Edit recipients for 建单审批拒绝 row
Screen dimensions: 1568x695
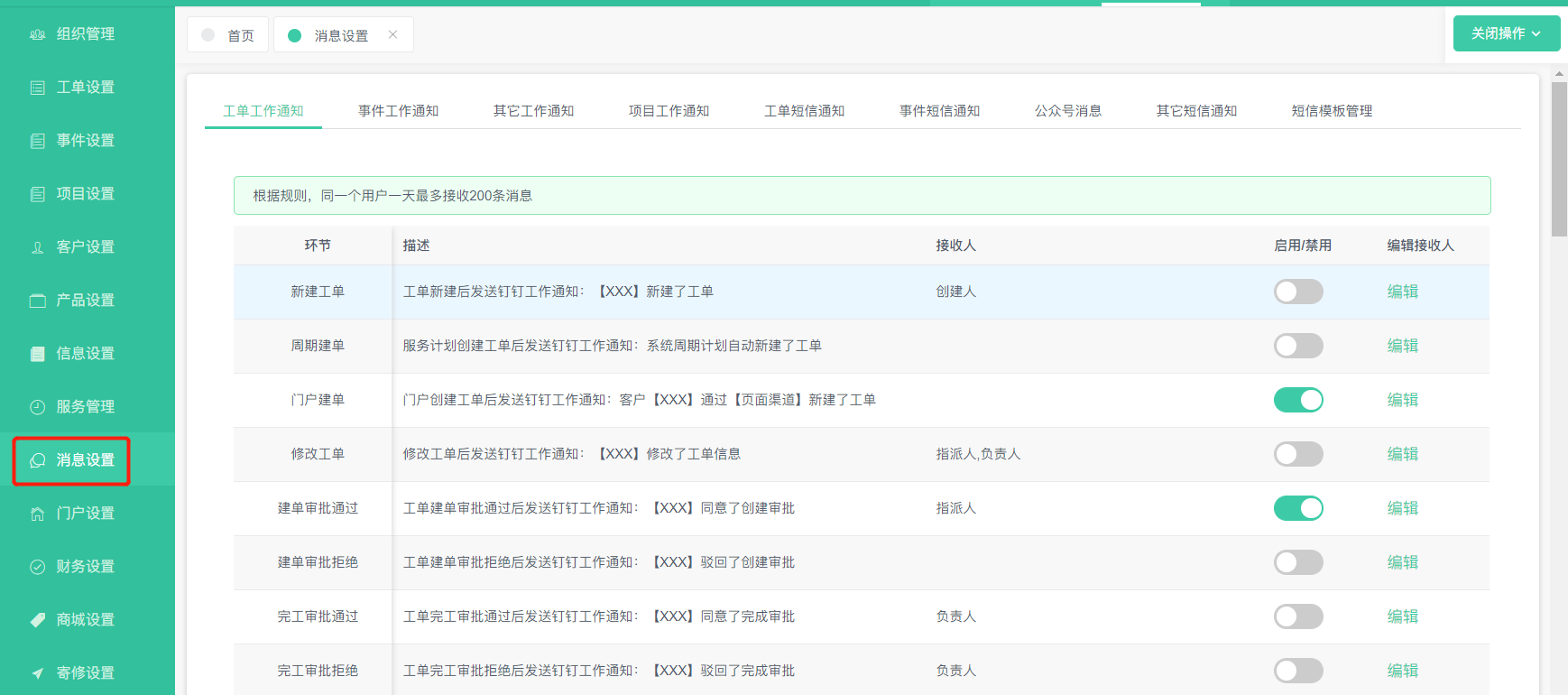point(1403,562)
